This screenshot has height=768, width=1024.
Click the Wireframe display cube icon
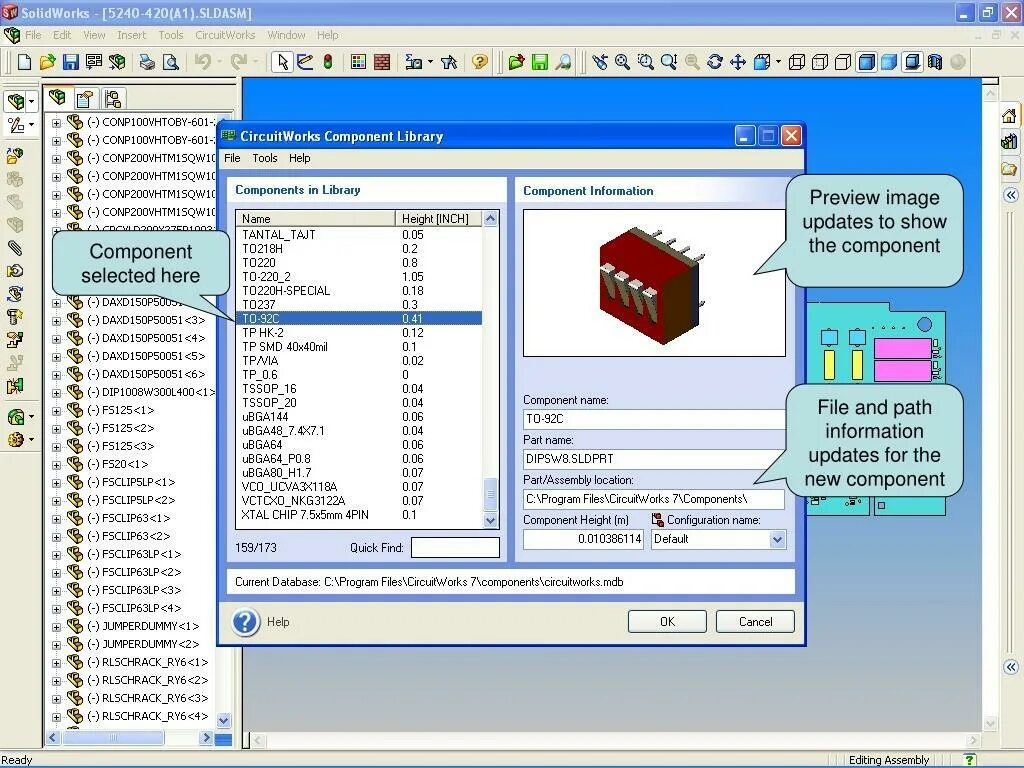point(797,62)
